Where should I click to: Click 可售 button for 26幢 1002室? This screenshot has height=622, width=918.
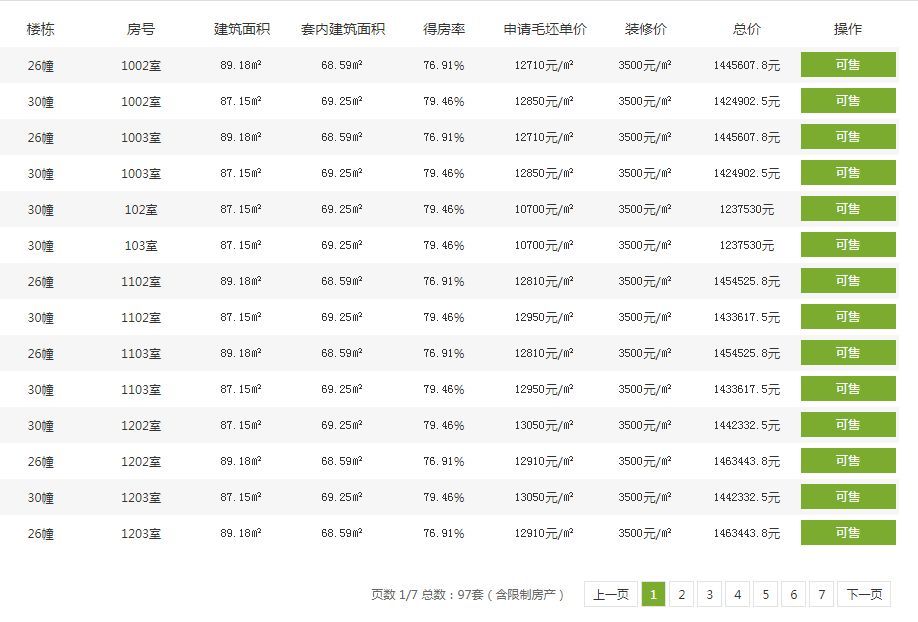[848, 64]
